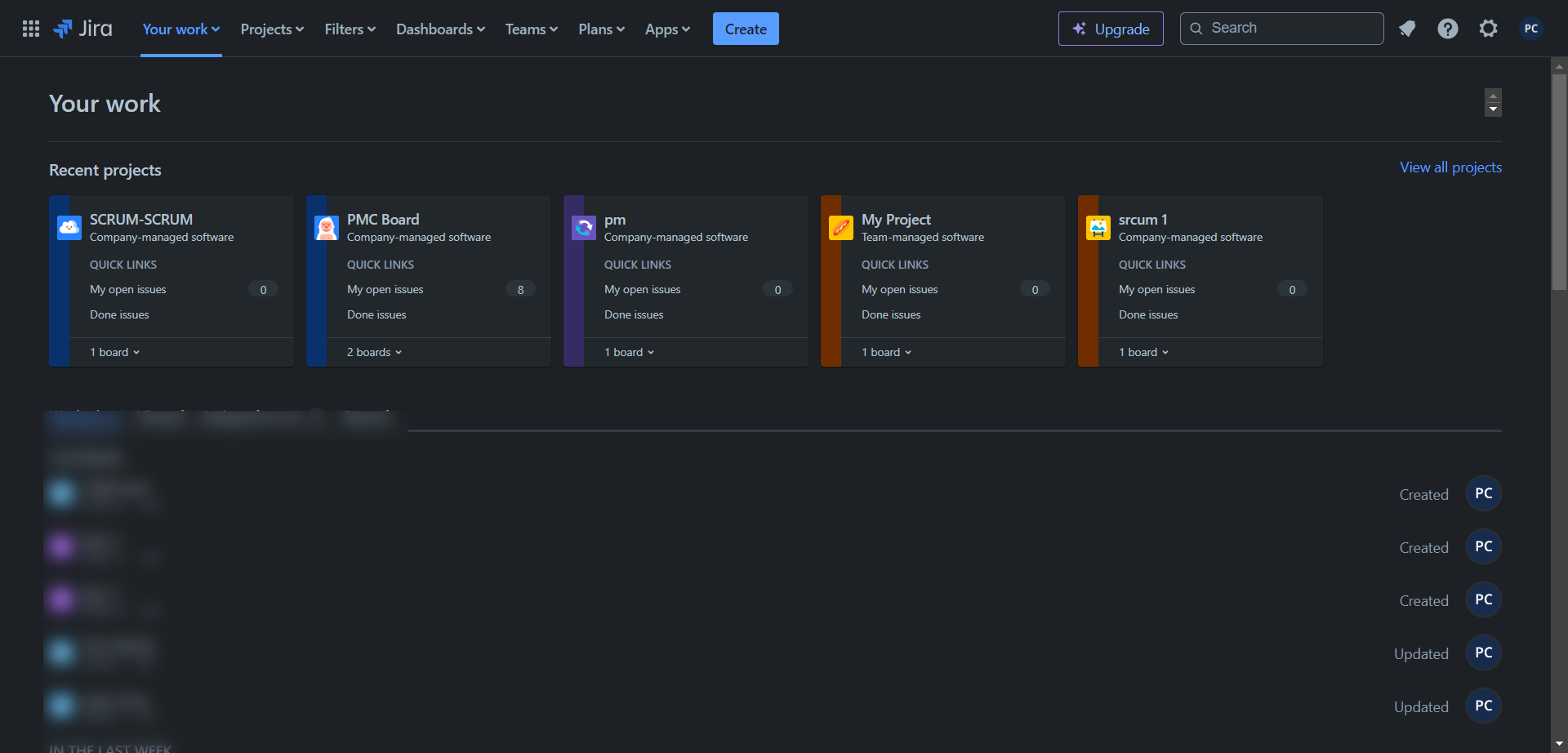The height and width of the screenshot is (753, 1568).
Task: Open Done issues in PMC Board
Action: (376, 314)
